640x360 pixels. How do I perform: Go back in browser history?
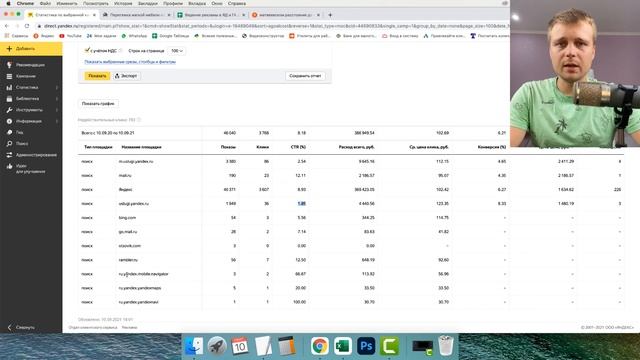click(x=7, y=26)
